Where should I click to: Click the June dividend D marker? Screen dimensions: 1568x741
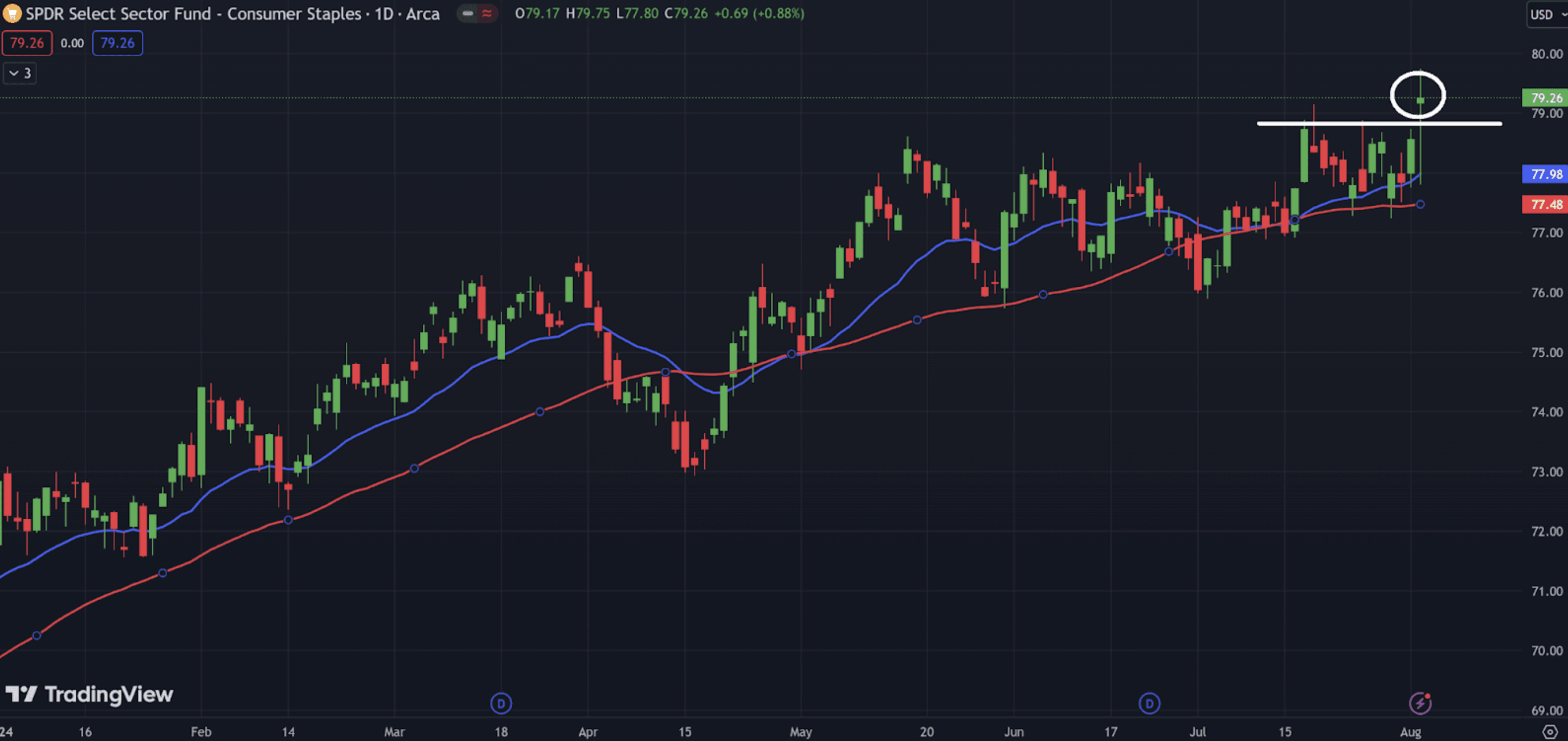point(1149,704)
